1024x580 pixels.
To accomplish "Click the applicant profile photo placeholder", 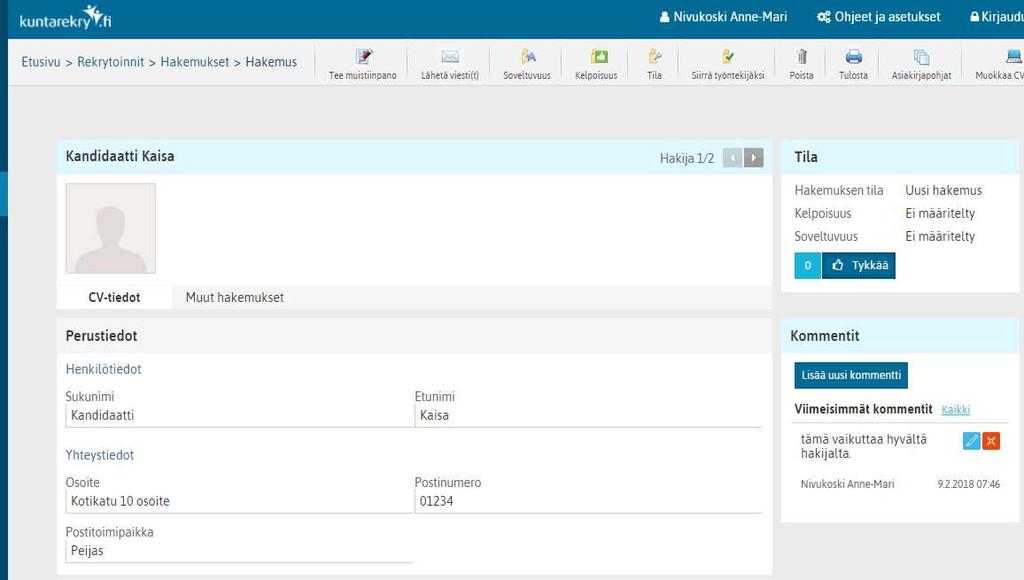I will 110,229.
